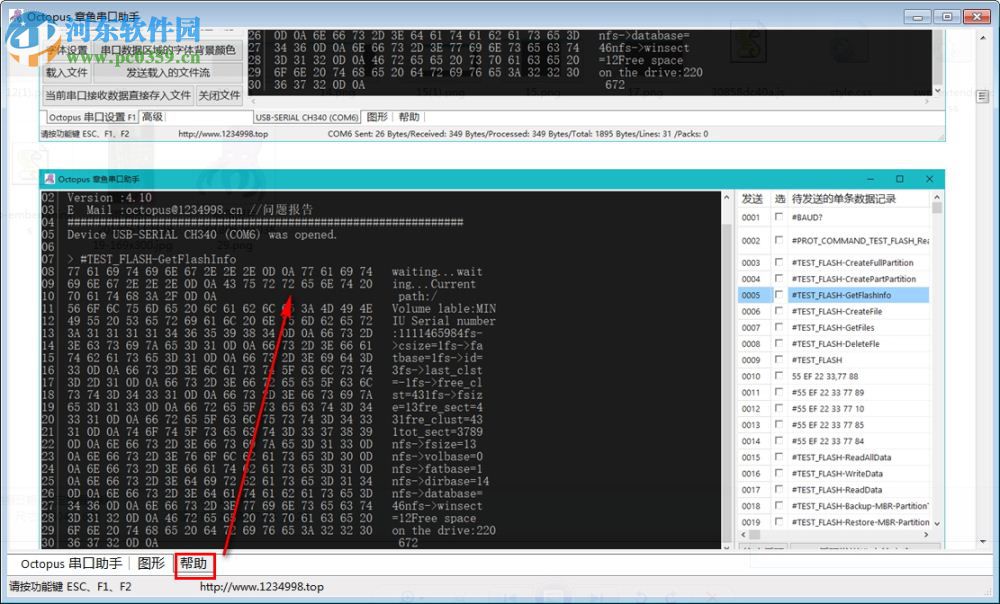
Task: Select the #55 EF 22 33 77 89 entry
Action: tap(828, 392)
